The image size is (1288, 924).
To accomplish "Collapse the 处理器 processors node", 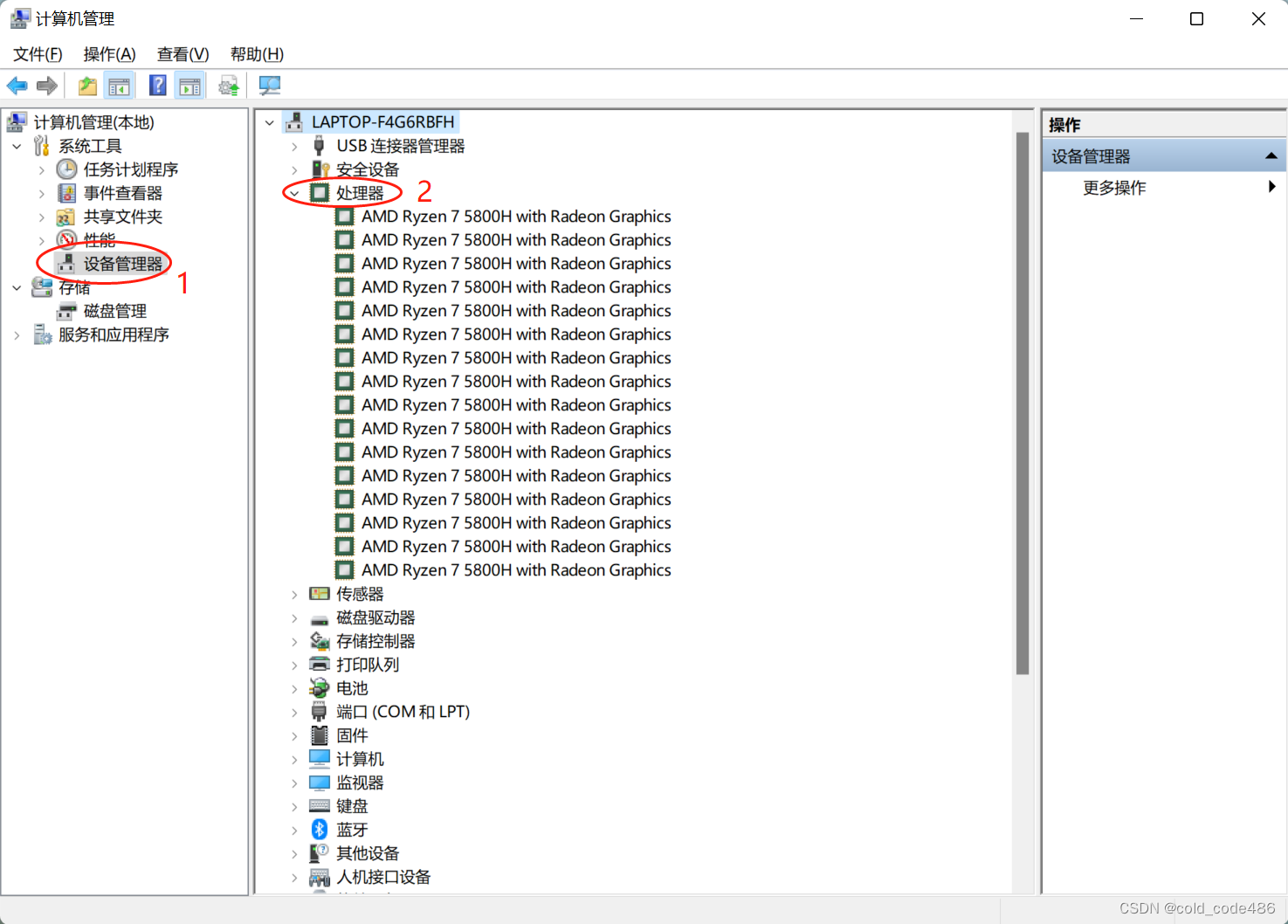I will 294,192.
